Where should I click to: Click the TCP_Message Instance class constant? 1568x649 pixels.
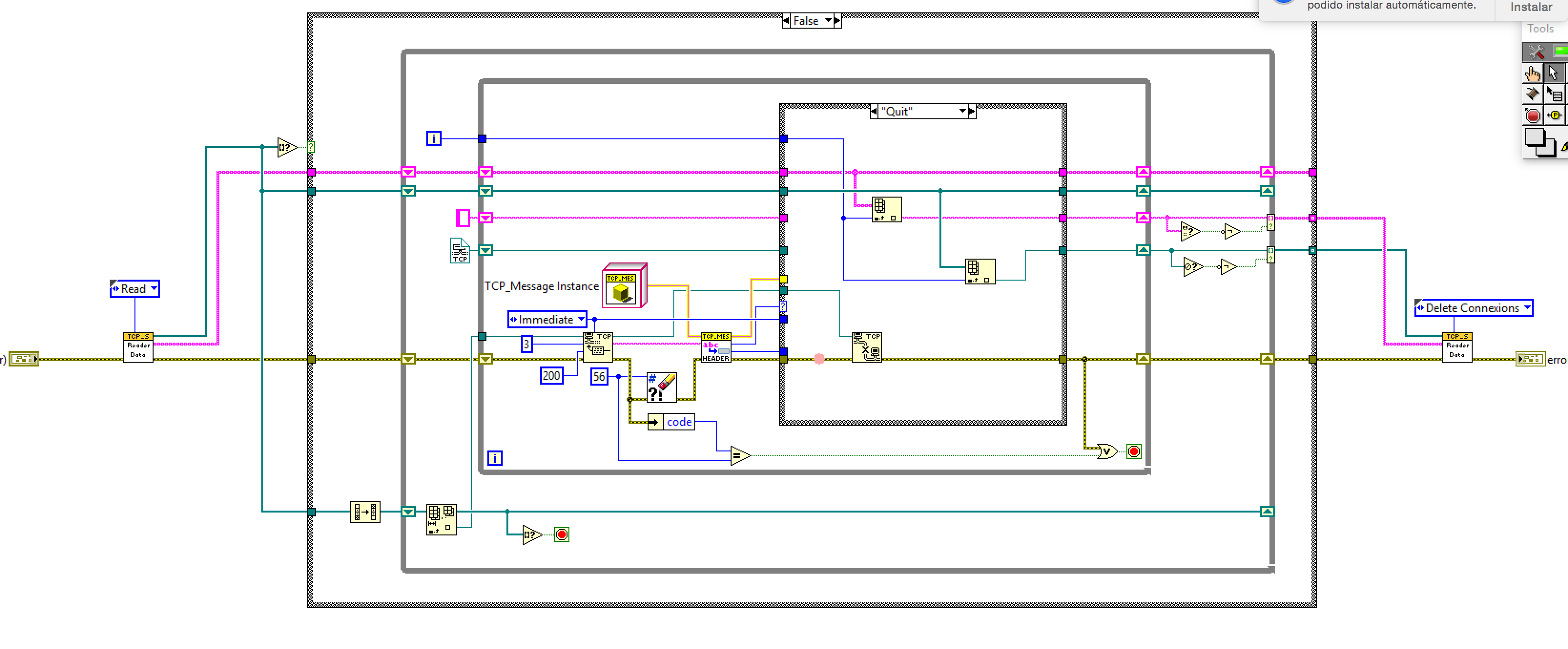point(625,286)
